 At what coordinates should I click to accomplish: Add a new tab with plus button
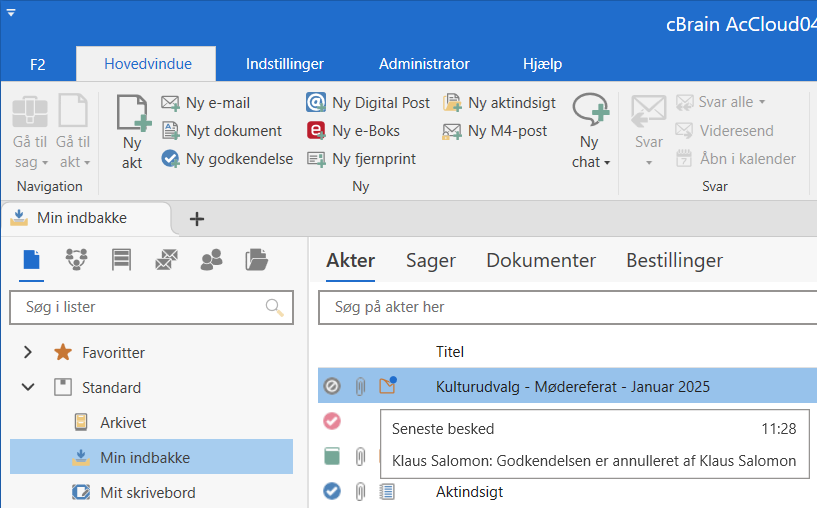point(197,218)
